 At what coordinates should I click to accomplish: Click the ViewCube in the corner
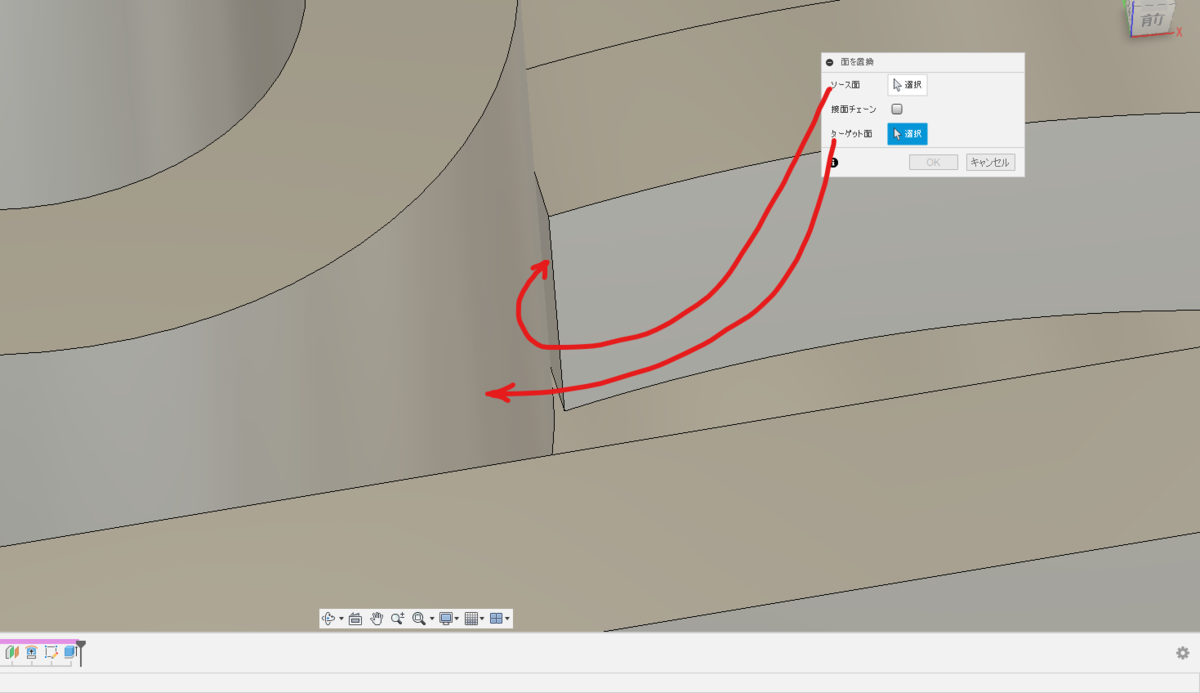click(1150, 18)
